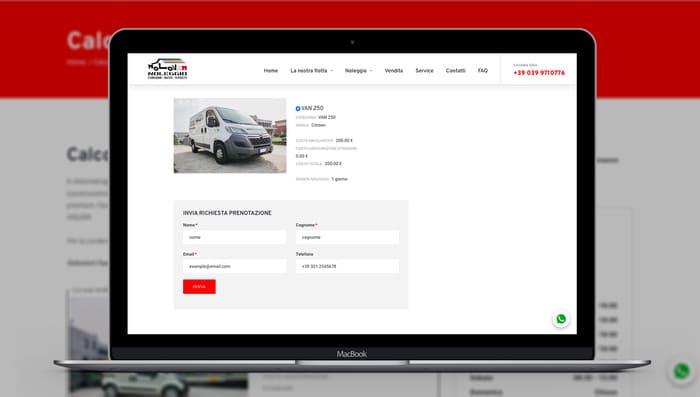The height and width of the screenshot is (397, 700).
Task: Click the 1 giorno rental duration text
Action: tap(339, 179)
